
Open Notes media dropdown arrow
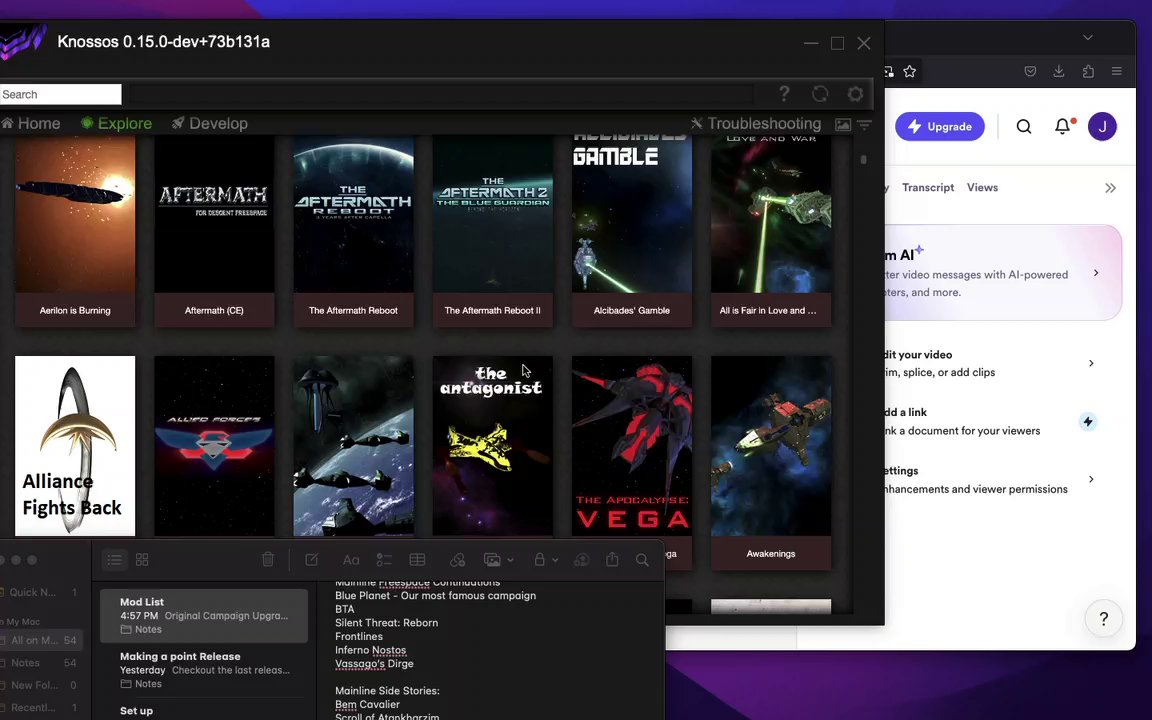coord(510,560)
